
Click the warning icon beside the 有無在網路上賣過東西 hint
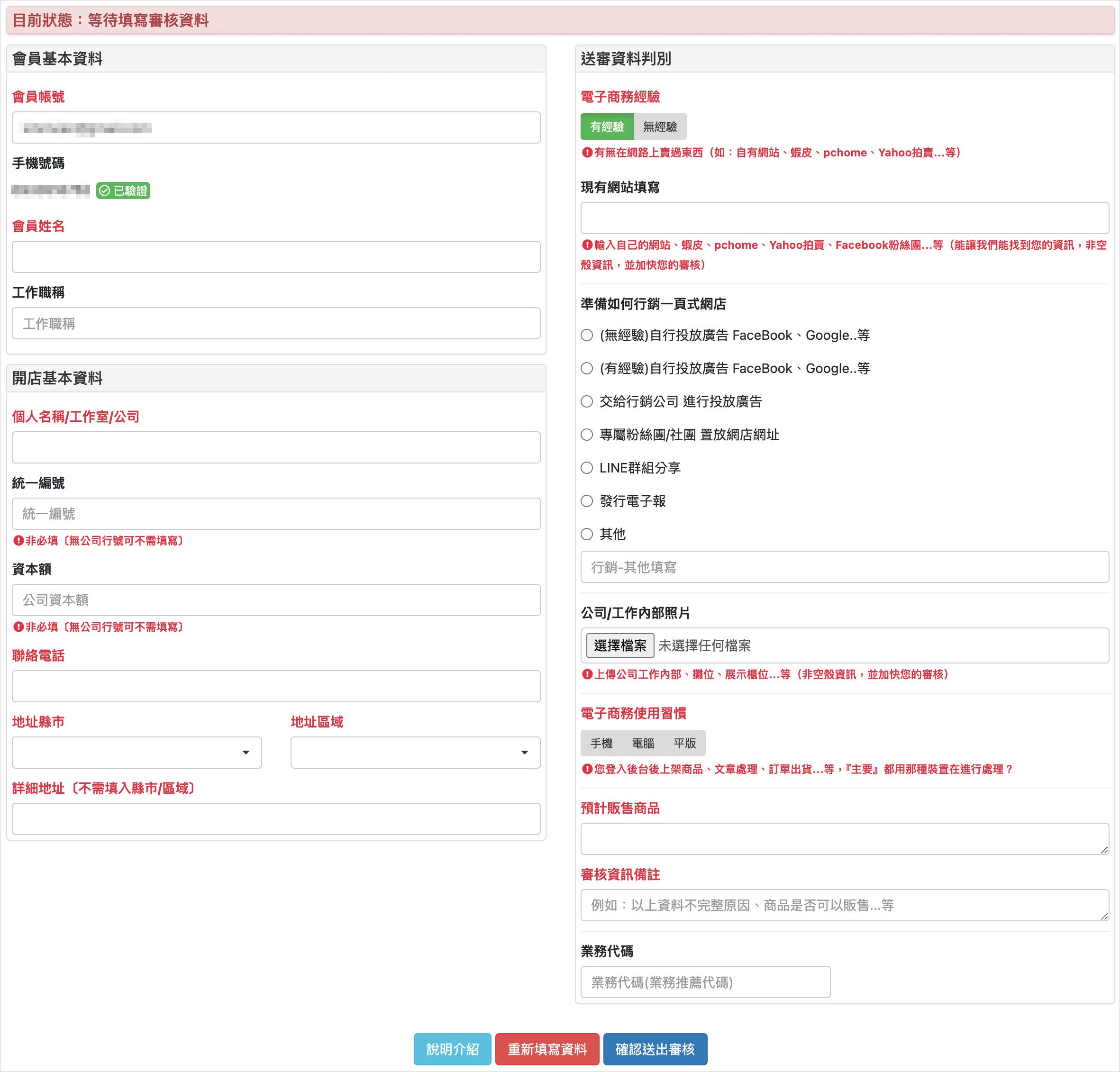point(587,153)
